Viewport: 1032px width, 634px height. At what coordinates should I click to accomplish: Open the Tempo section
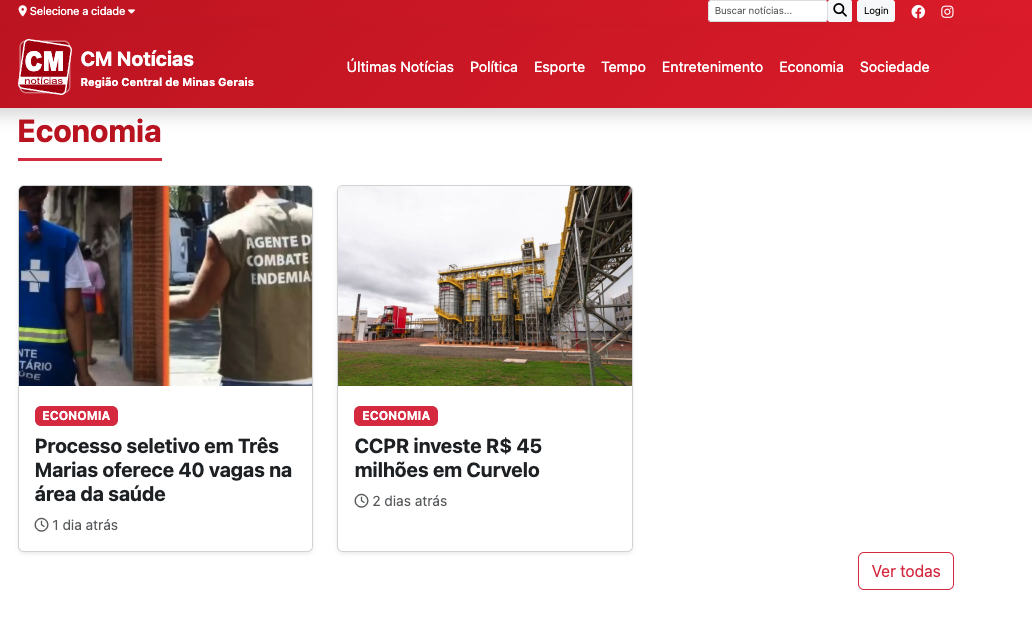point(623,67)
